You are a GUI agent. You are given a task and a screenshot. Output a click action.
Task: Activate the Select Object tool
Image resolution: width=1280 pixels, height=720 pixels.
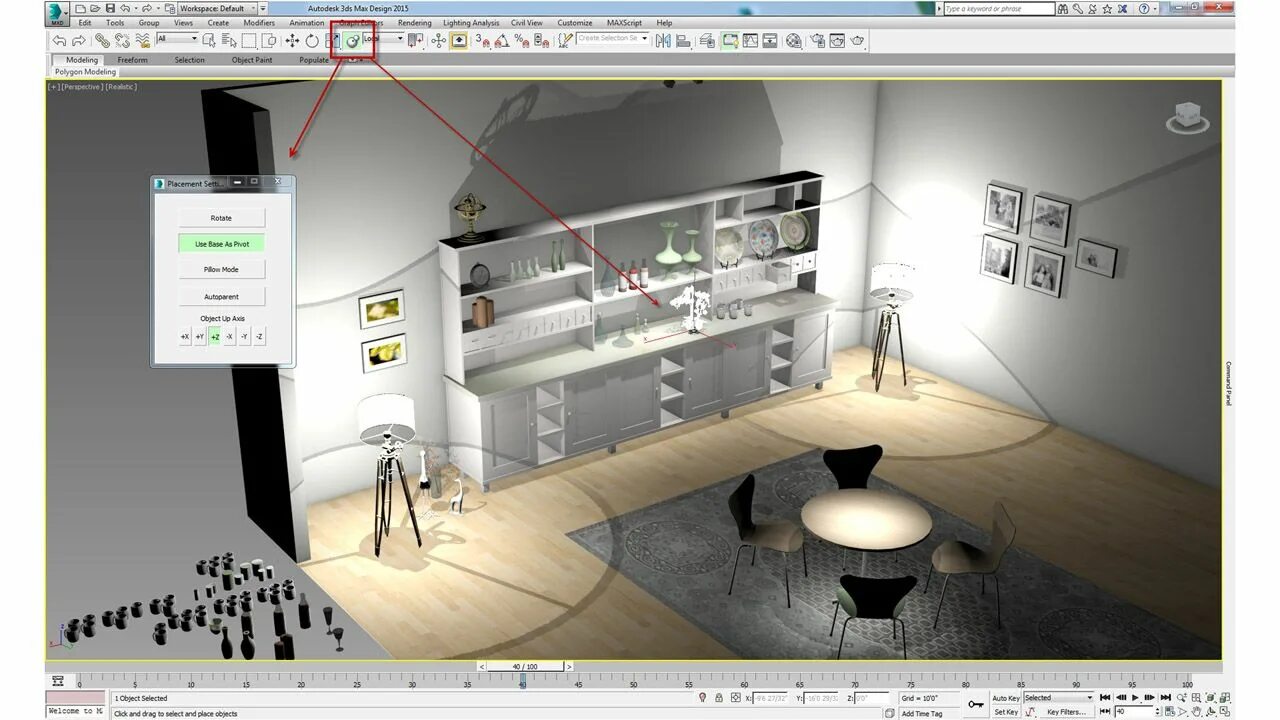[209, 41]
